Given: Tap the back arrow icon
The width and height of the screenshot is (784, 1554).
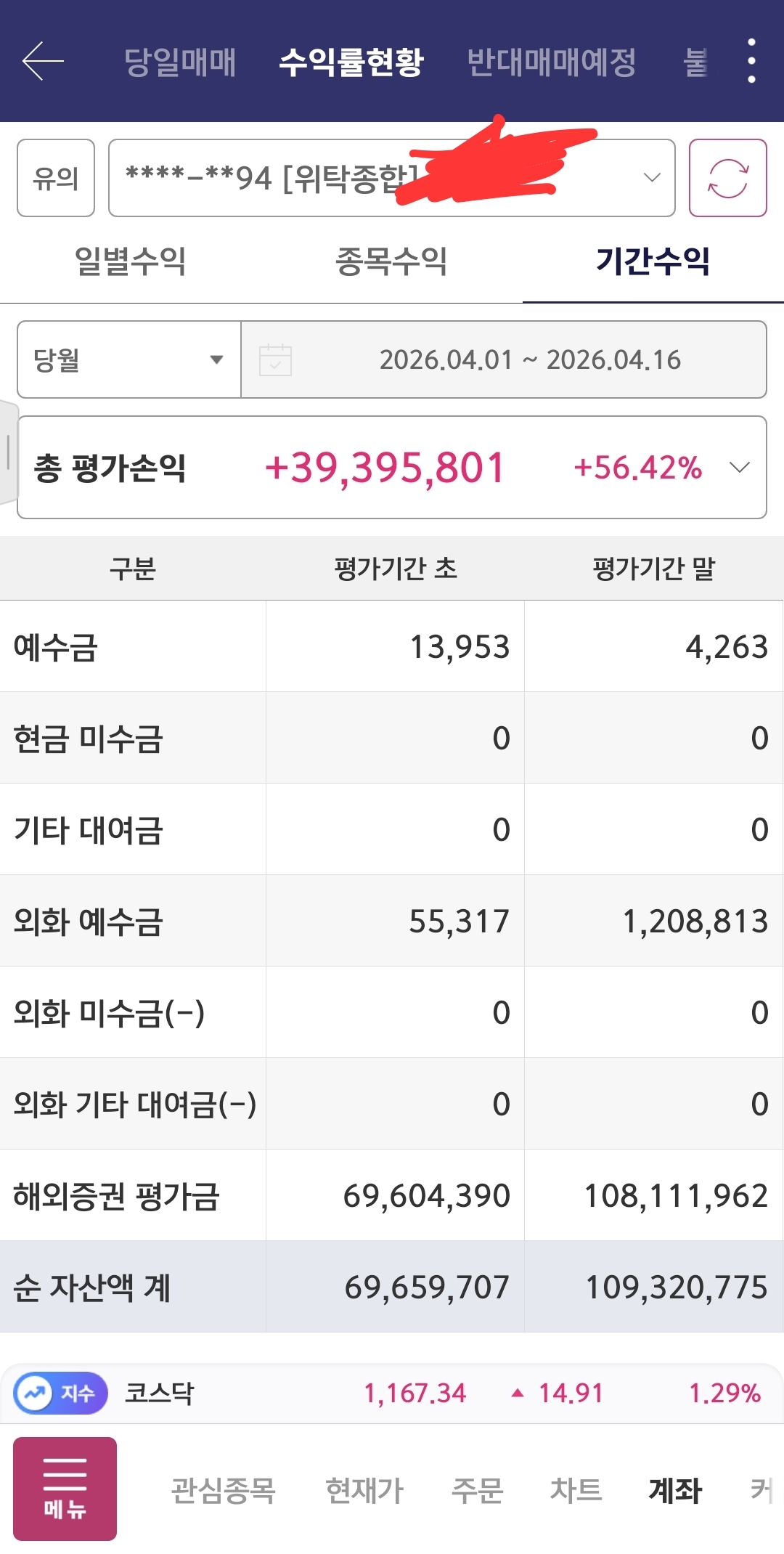Looking at the screenshot, I should [x=44, y=61].
